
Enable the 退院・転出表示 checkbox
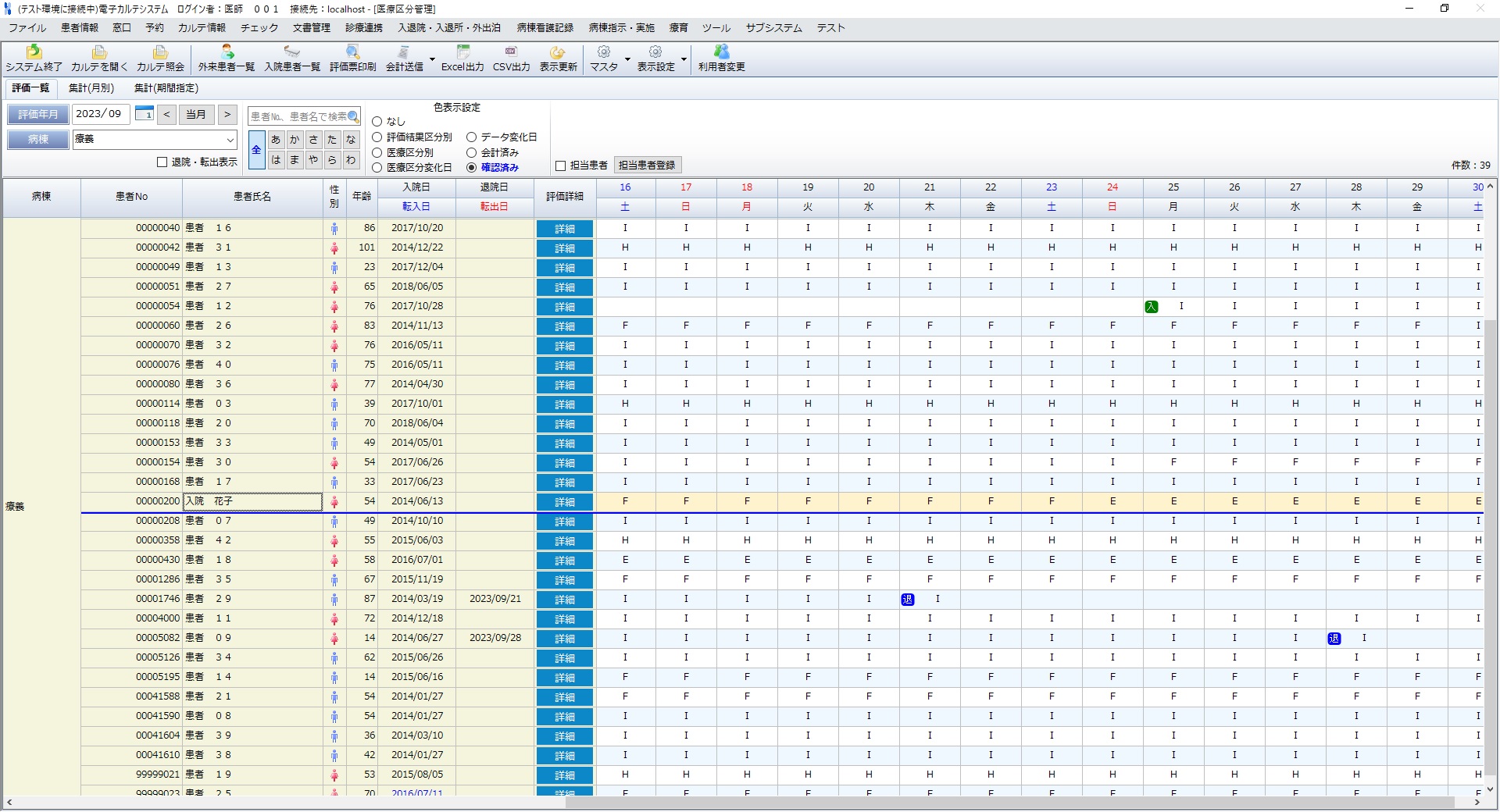(162, 162)
